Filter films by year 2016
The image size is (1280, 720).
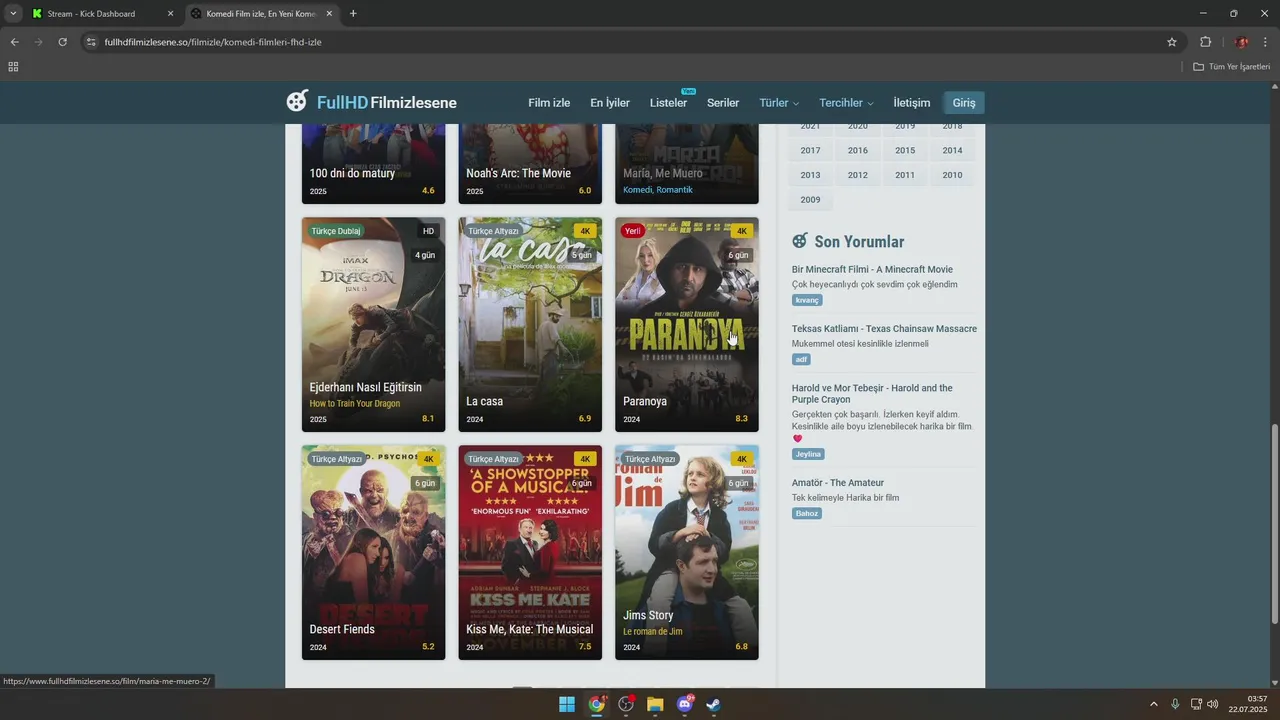tap(858, 150)
